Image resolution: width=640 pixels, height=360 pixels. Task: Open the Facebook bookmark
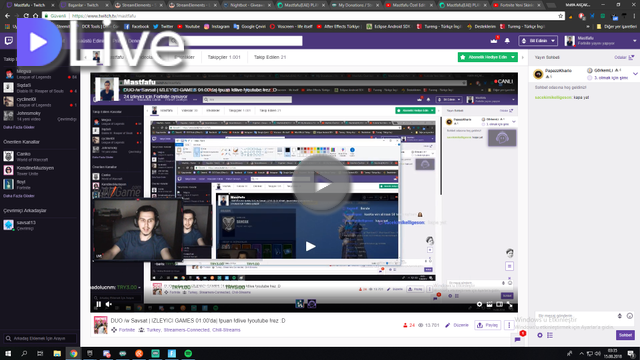coord(136,27)
